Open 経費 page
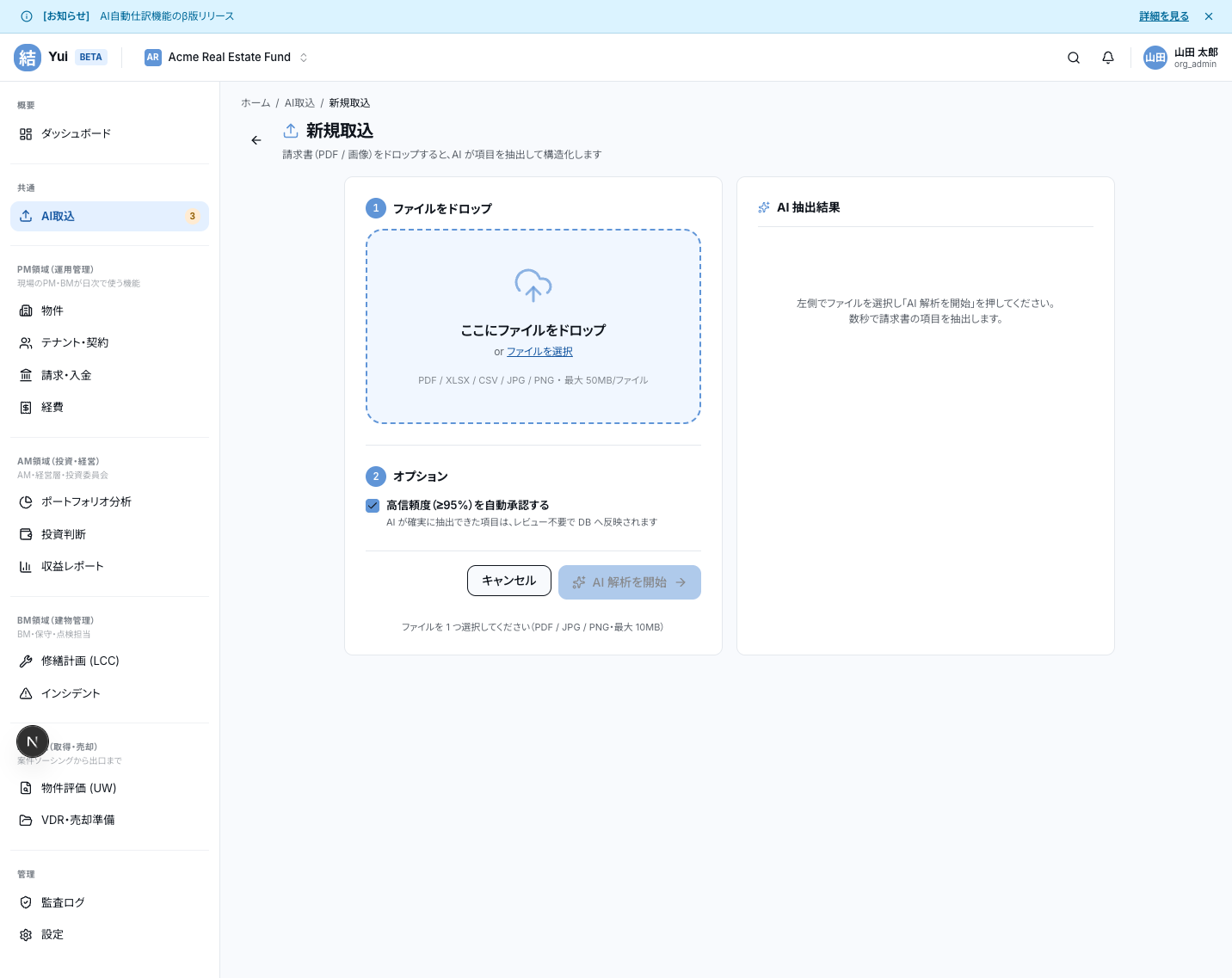 pyautogui.click(x=109, y=408)
